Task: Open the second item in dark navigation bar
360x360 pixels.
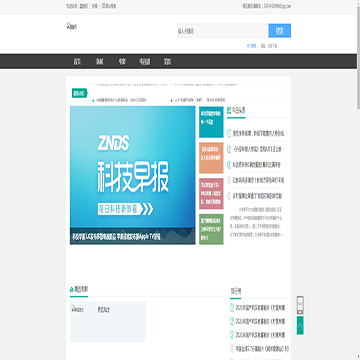Action: click(100, 62)
